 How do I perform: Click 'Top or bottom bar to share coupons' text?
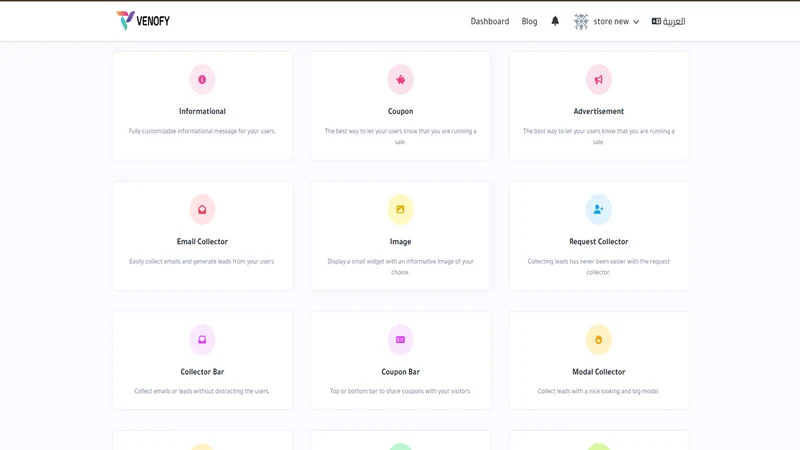(x=401, y=391)
